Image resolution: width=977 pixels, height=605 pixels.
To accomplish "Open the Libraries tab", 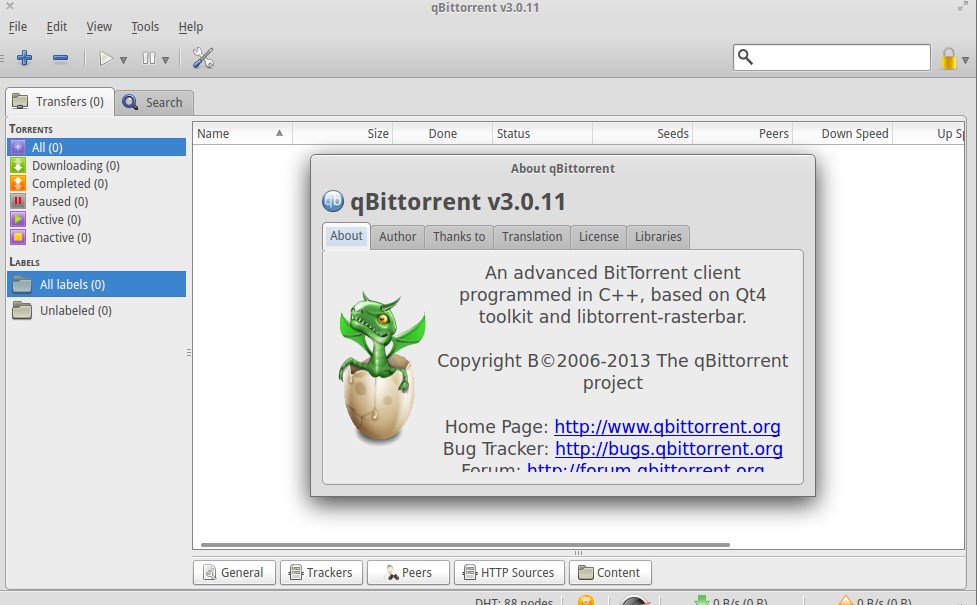I will pos(658,237).
